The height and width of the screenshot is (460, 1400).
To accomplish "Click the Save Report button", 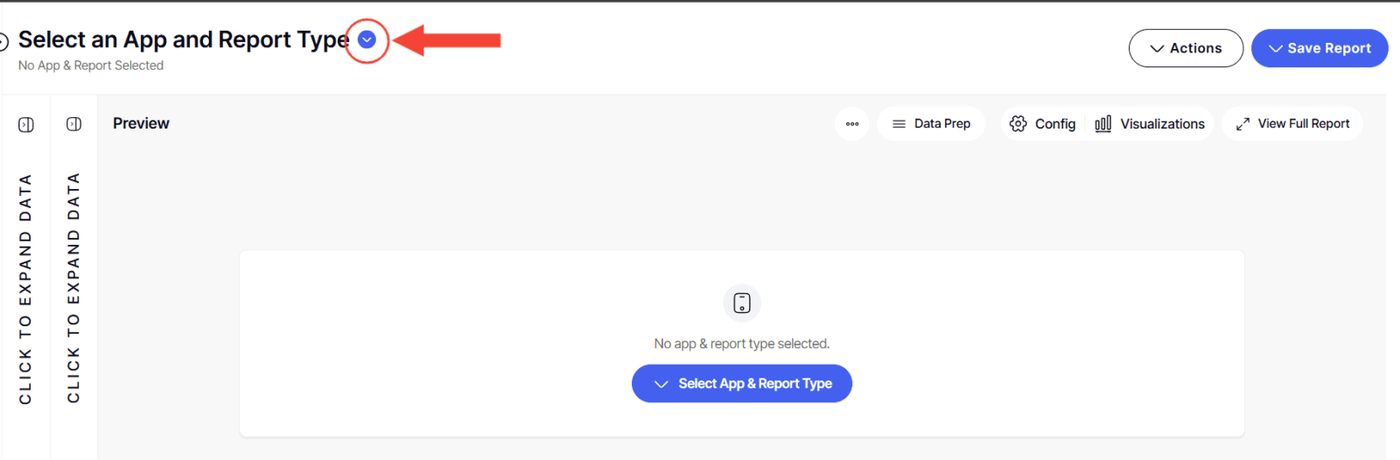I will (1320, 48).
